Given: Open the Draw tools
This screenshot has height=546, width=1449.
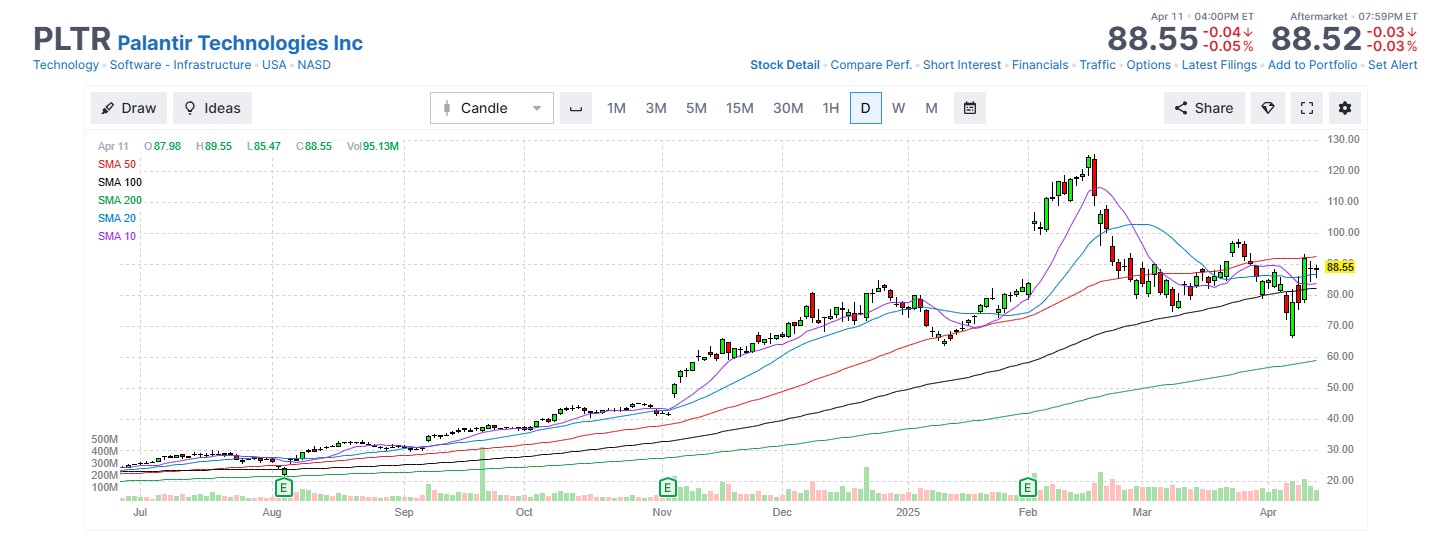Looking at the screenshot, I should tap(129, 108).
